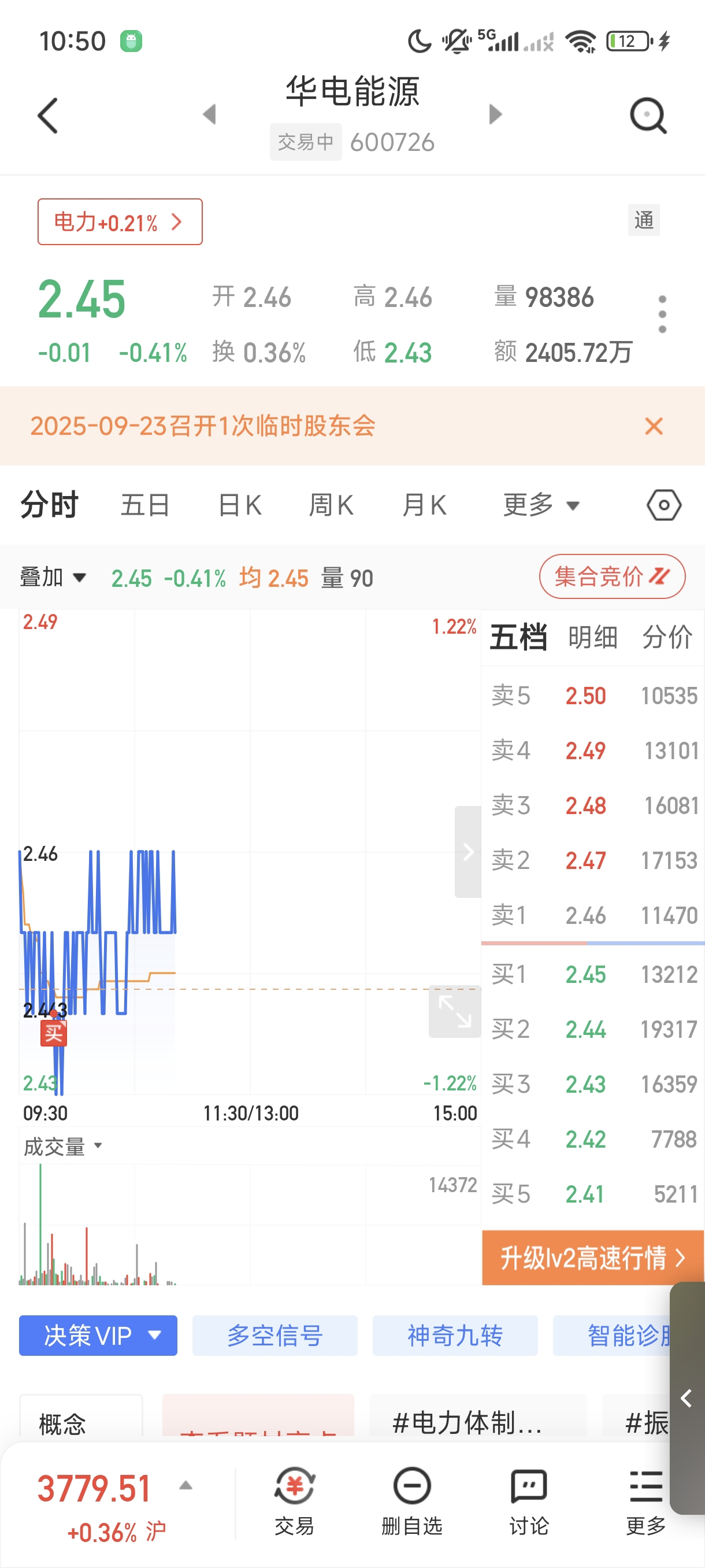Tap the 华电能源 title
The height and width of the screenshot is (1568, 705).
click(353, 91)
